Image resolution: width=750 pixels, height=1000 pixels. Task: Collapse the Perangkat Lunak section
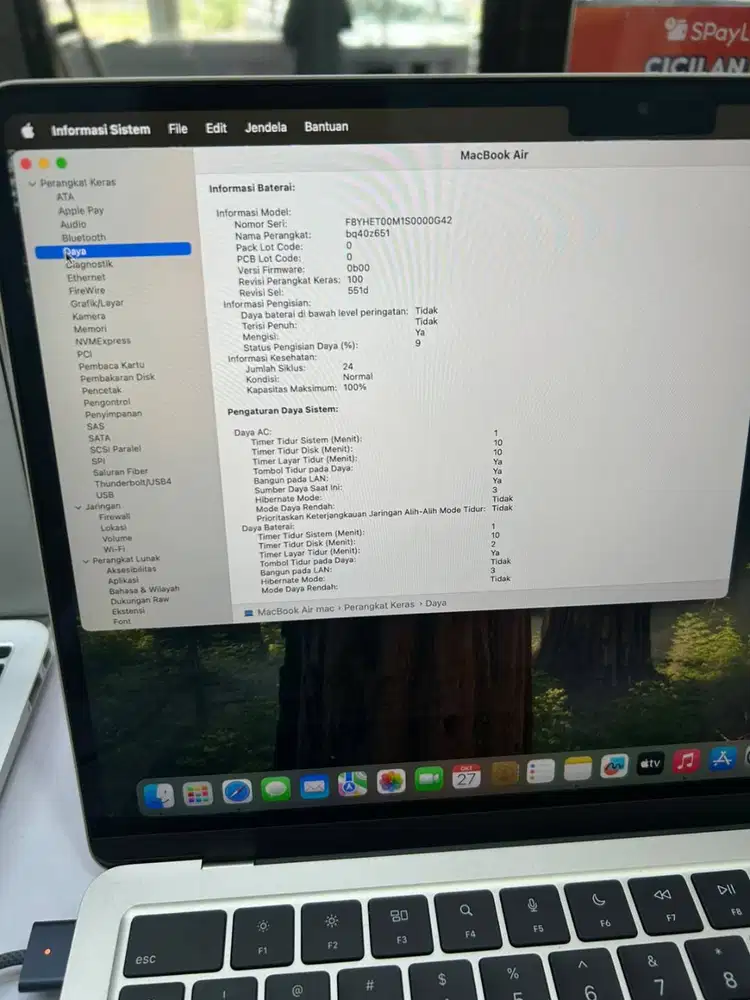(x=85, y=561)
